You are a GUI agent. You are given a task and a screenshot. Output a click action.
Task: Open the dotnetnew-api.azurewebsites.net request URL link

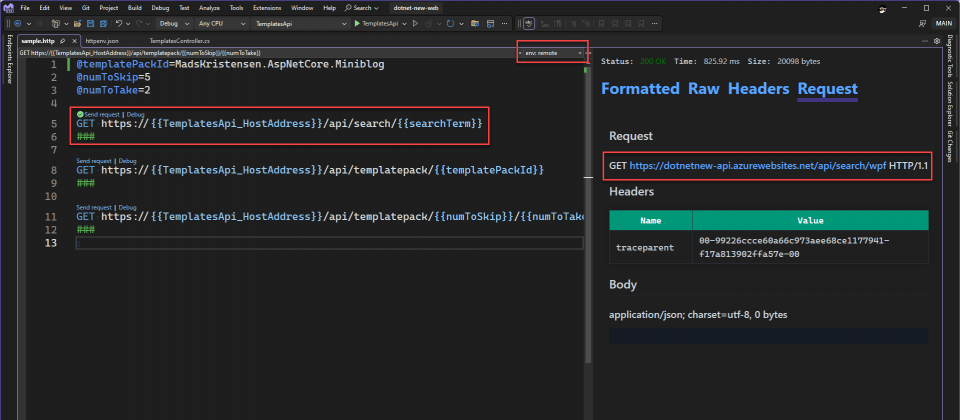pyautogui.click(x=758, y=166)
